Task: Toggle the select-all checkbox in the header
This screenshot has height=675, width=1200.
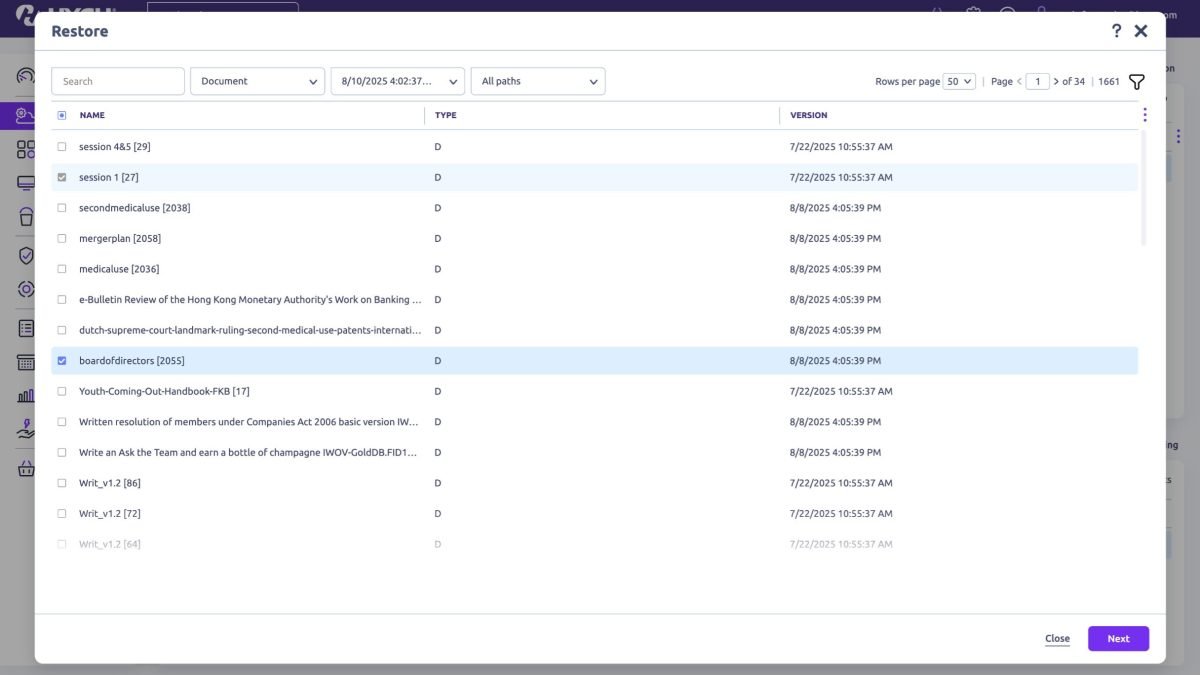Action: pos(61,114)
